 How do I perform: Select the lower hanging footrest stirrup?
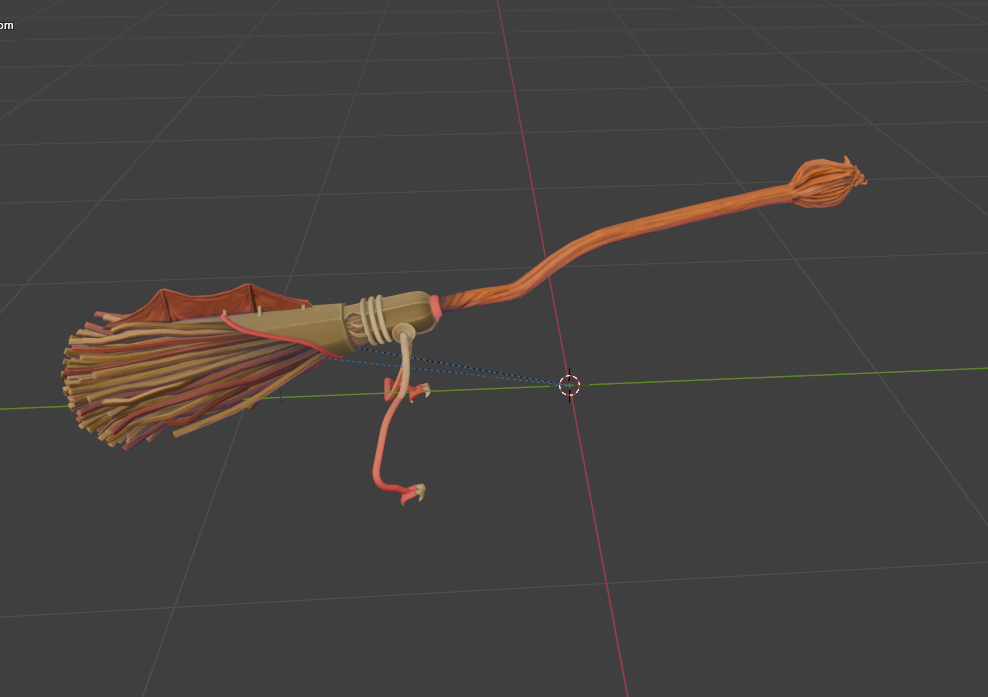coord(413,493)
